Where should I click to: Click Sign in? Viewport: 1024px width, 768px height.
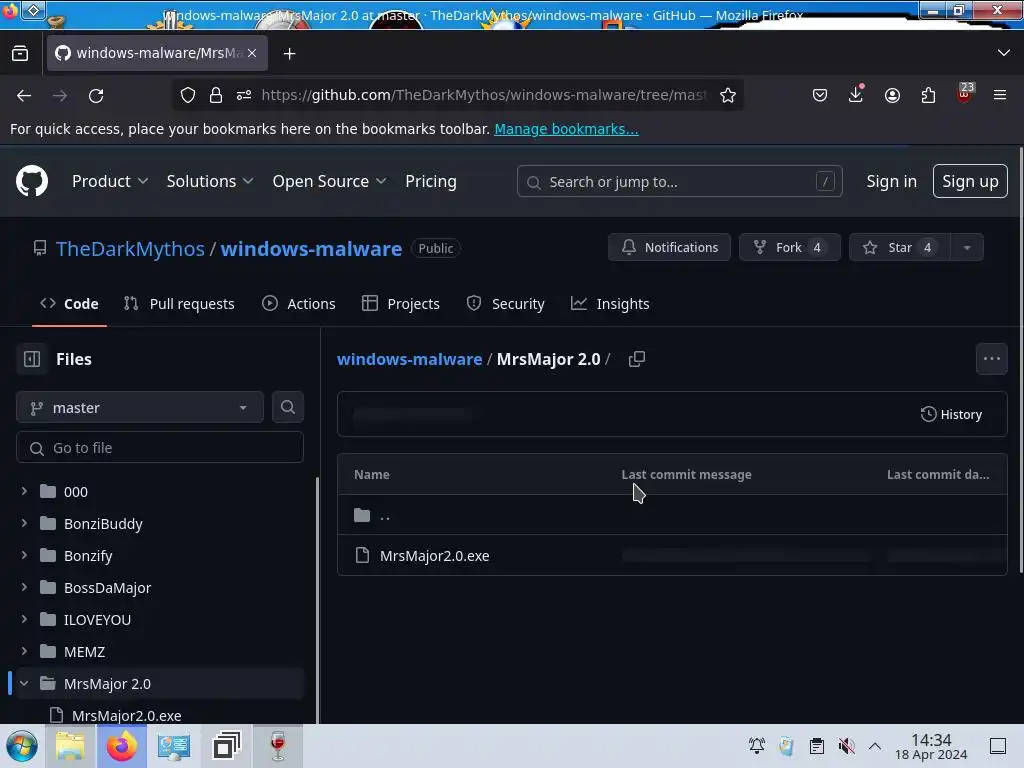[891, 181]
